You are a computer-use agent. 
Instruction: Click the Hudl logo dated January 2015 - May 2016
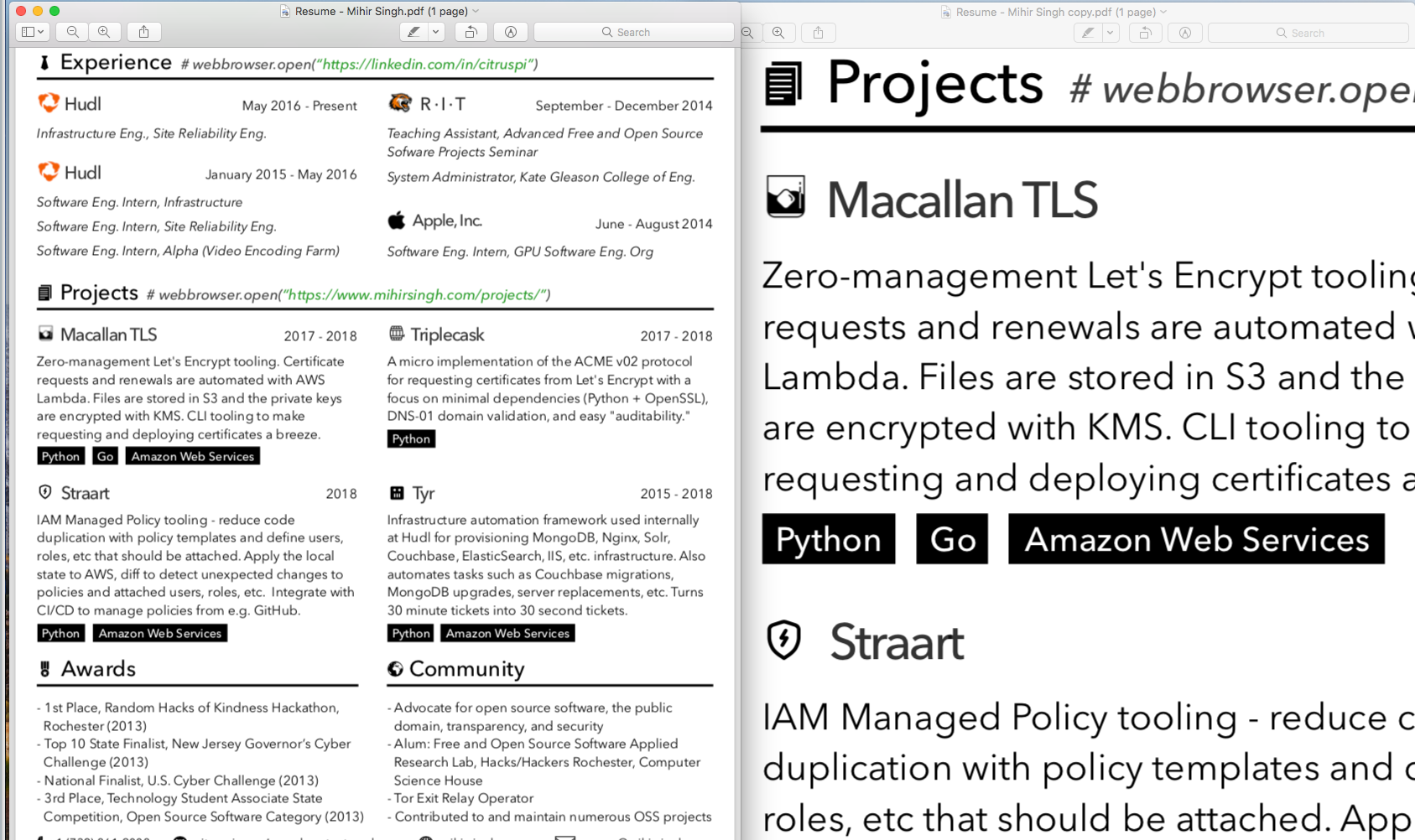49,171
